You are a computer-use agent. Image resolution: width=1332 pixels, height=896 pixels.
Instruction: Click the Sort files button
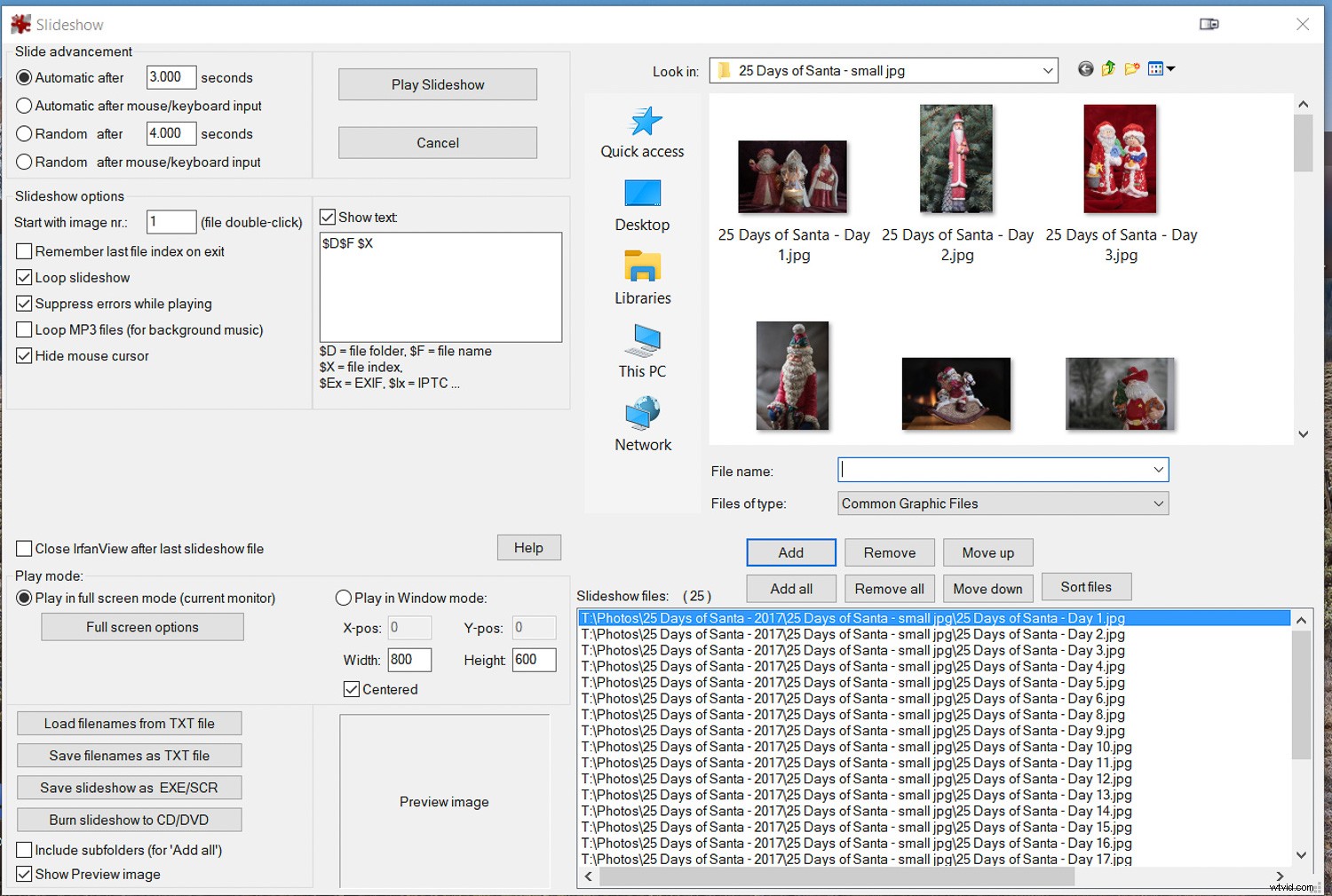[x=1086, y=586]
